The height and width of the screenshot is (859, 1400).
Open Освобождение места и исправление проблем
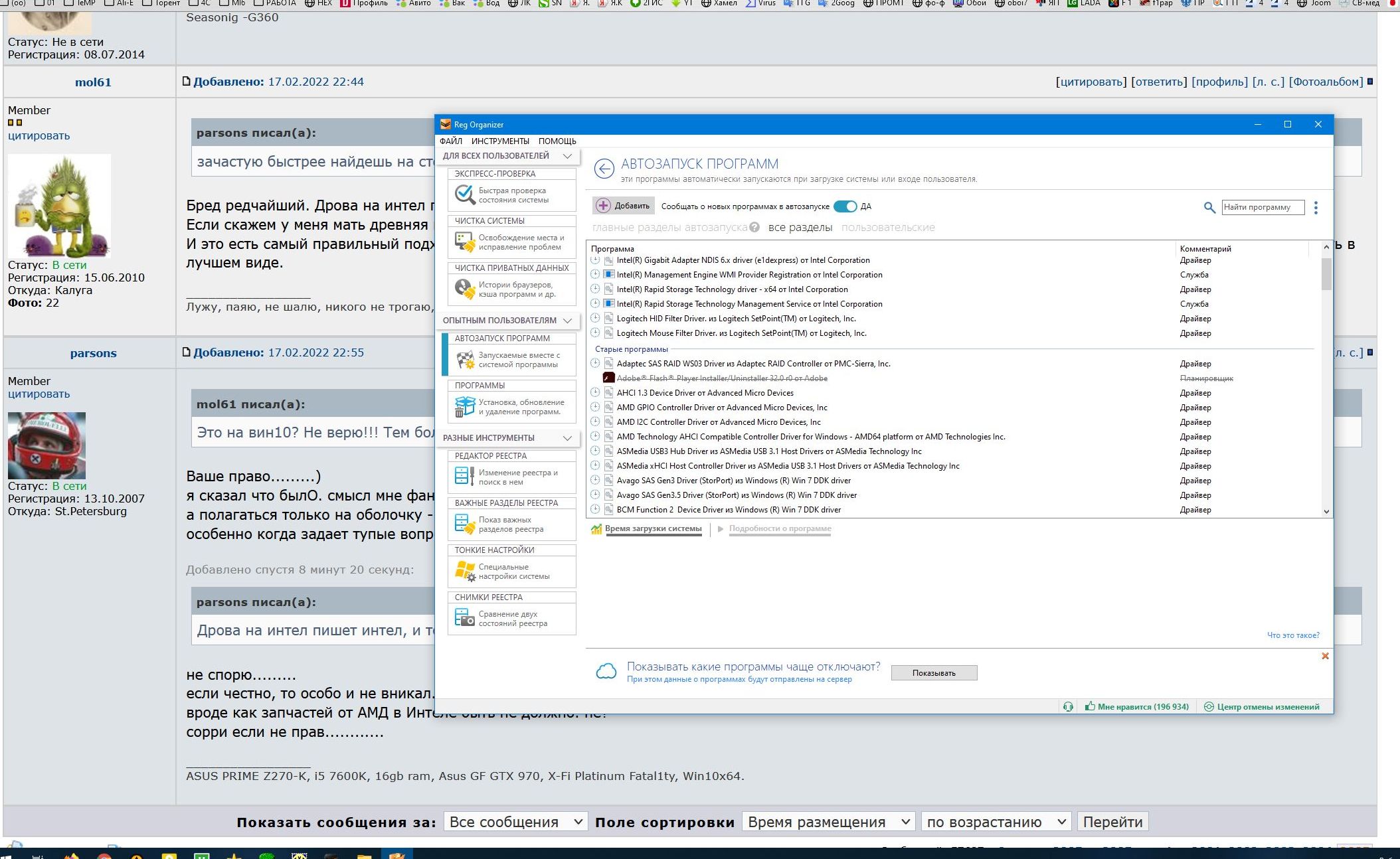pyautogui.click(x=511, y=242)
